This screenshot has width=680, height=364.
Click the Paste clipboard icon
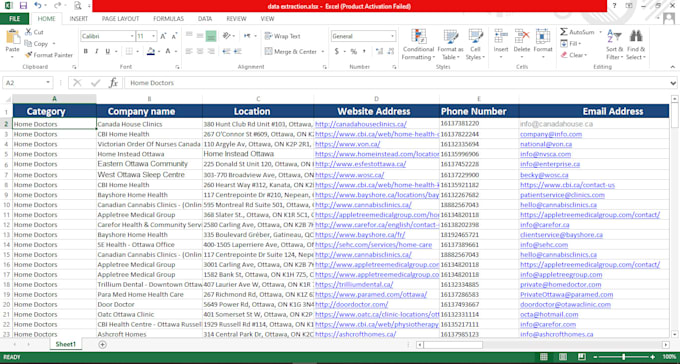[x=13, y=37]
